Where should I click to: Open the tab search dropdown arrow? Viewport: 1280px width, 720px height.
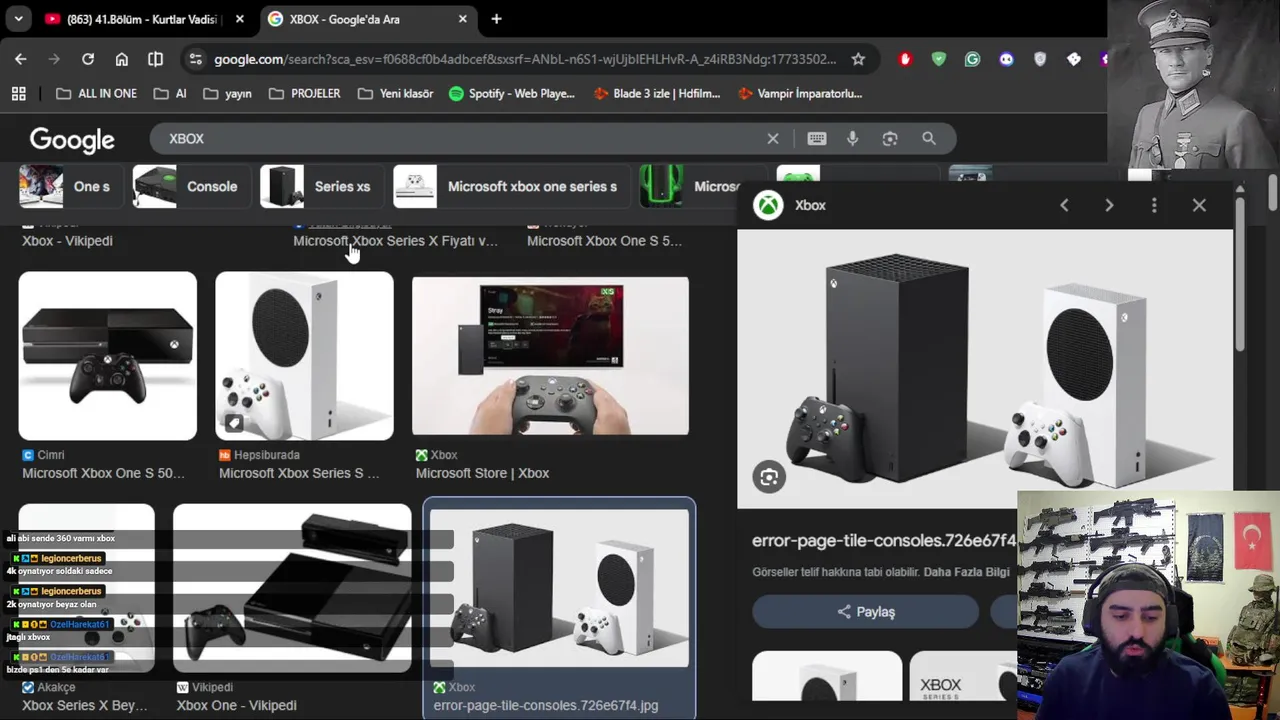coord(18,19)
